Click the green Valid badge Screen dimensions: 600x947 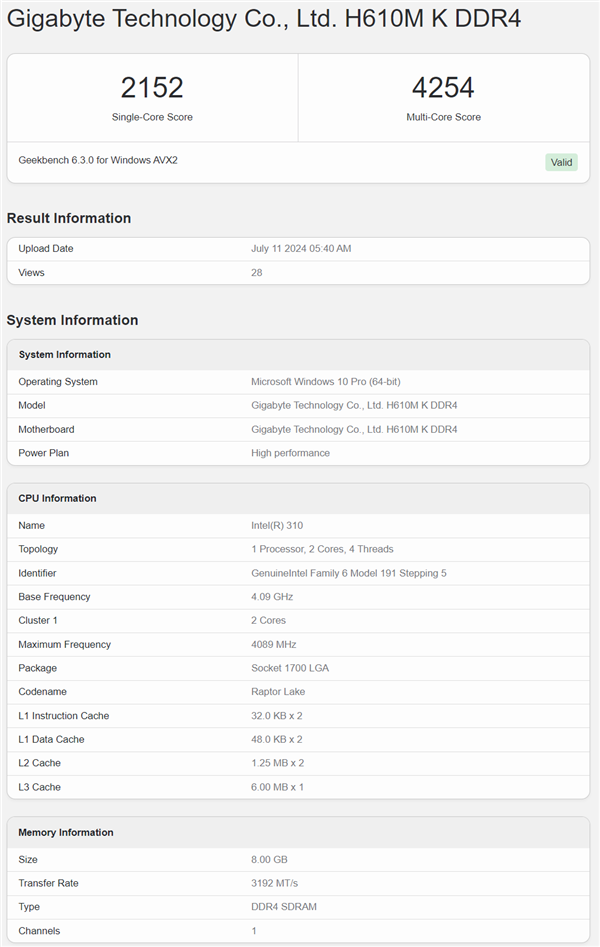(561, 162)
